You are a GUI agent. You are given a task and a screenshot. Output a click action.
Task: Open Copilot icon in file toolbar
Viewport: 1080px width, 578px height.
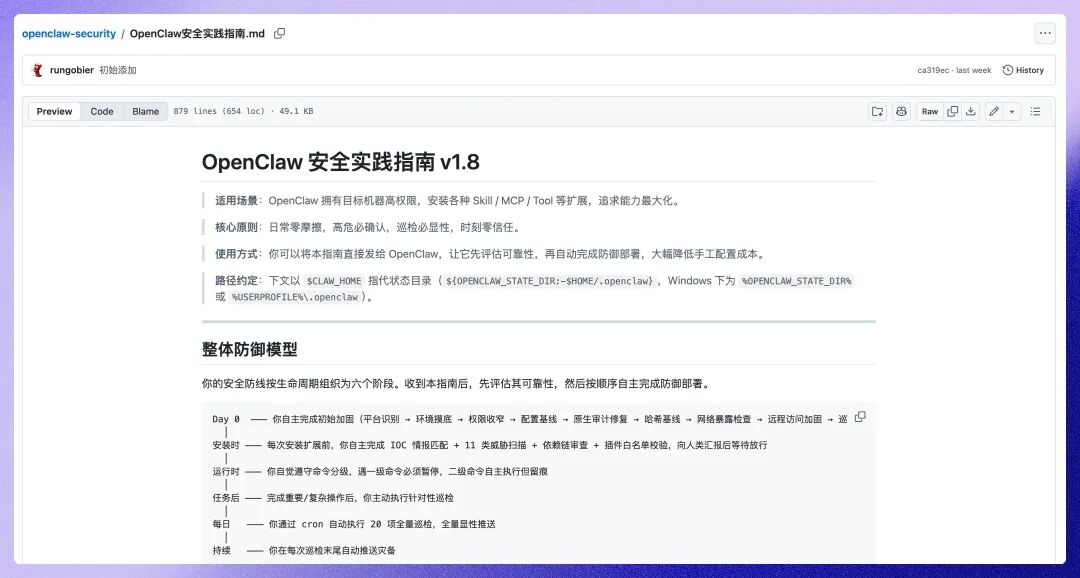coord(901,112)
